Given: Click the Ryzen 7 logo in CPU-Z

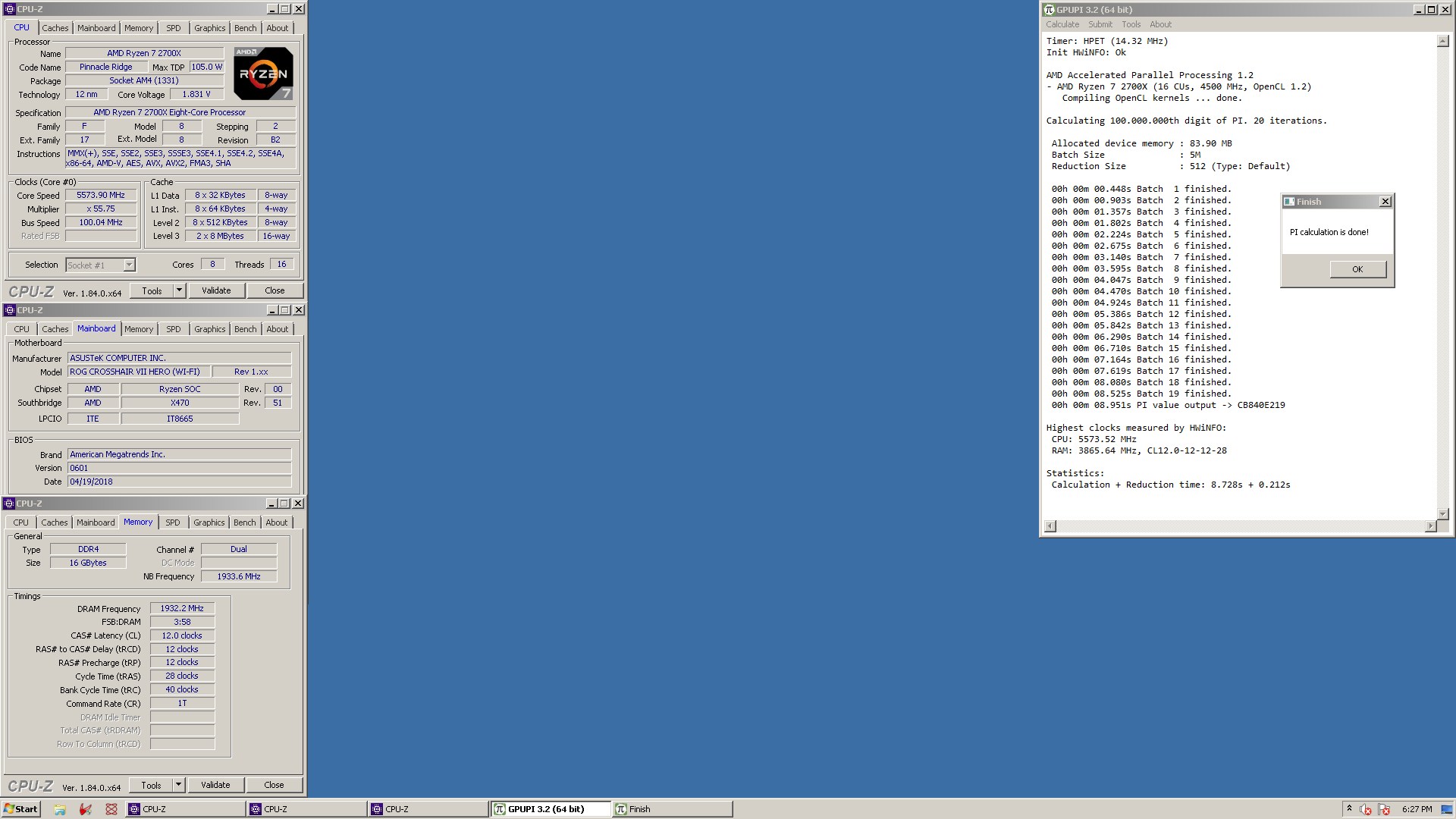Looking at the screenshot, I should (263, 73).
